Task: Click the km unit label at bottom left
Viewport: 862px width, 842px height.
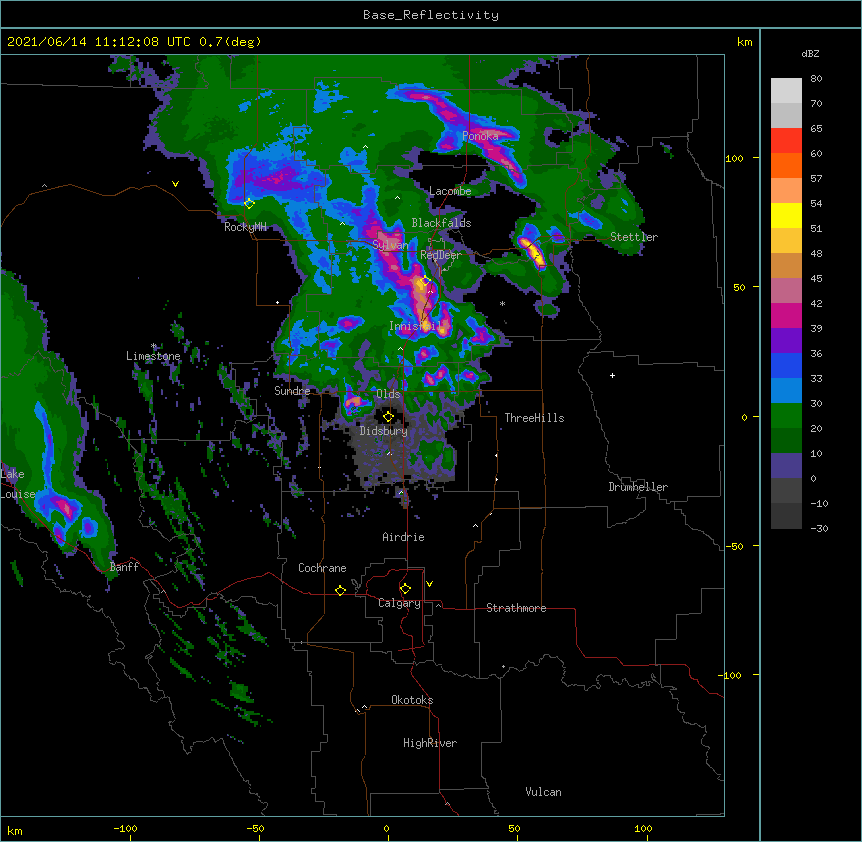Action: [15, 831]
